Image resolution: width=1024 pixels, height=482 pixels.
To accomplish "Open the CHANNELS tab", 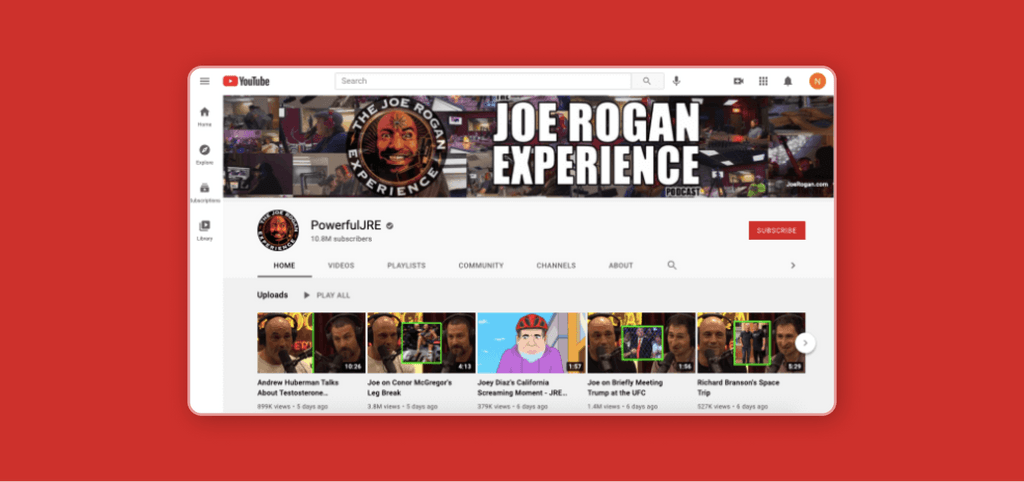I will pos(556,266).
